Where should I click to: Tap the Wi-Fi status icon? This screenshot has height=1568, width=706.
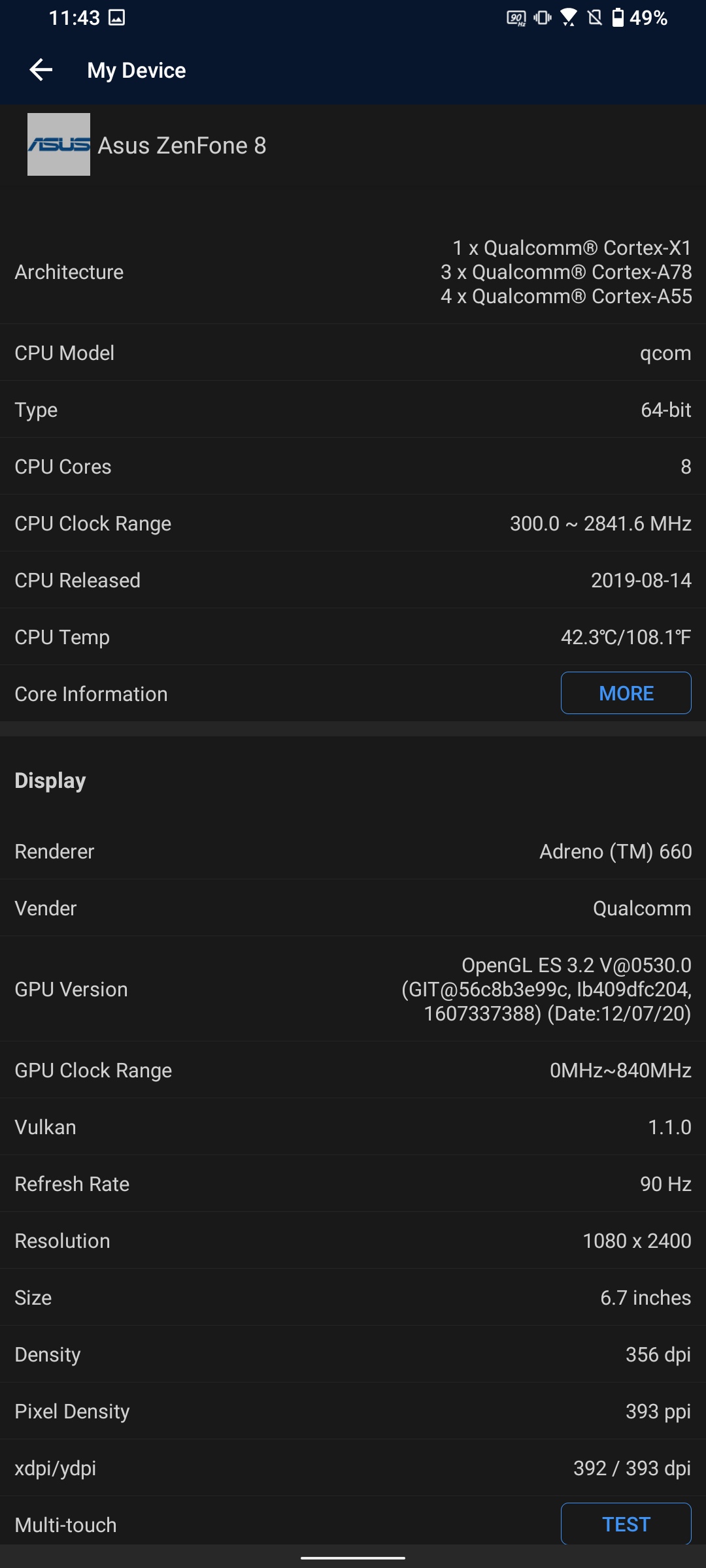(x=569, y=18)
